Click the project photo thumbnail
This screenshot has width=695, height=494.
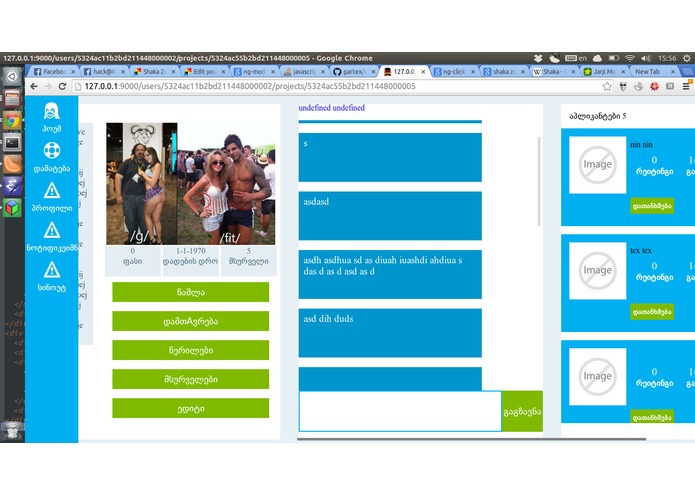point(191,184)
